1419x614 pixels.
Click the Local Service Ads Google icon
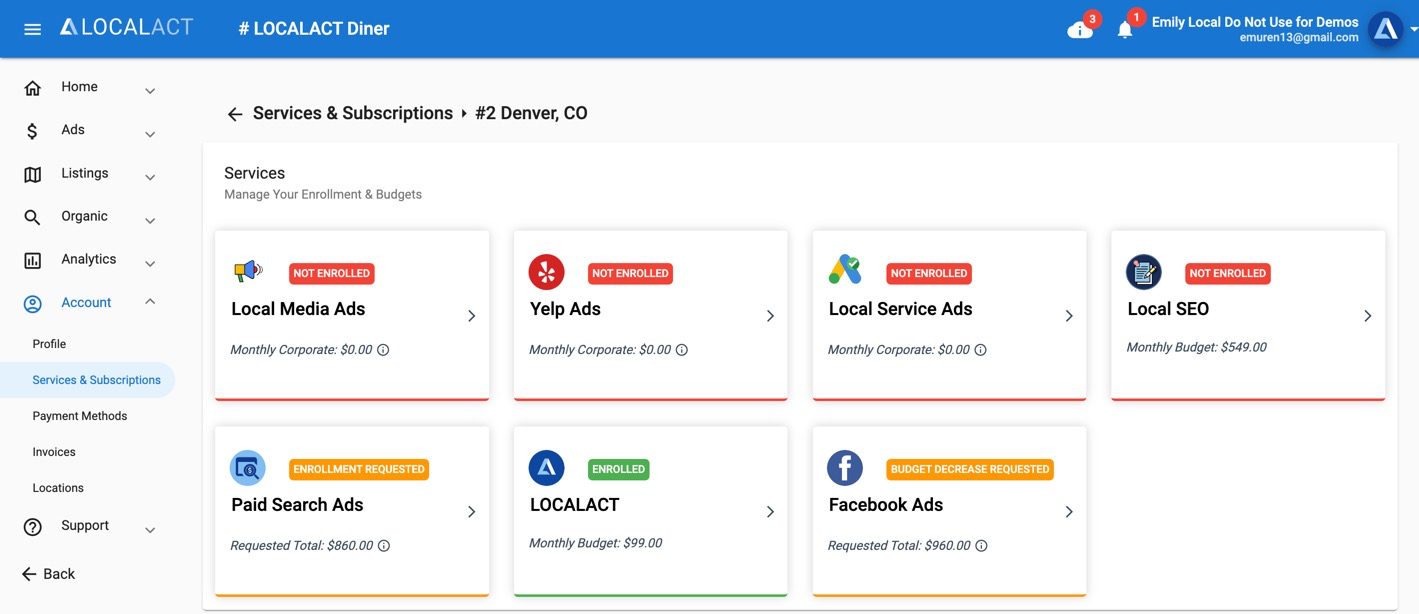(x=845, y=270)
